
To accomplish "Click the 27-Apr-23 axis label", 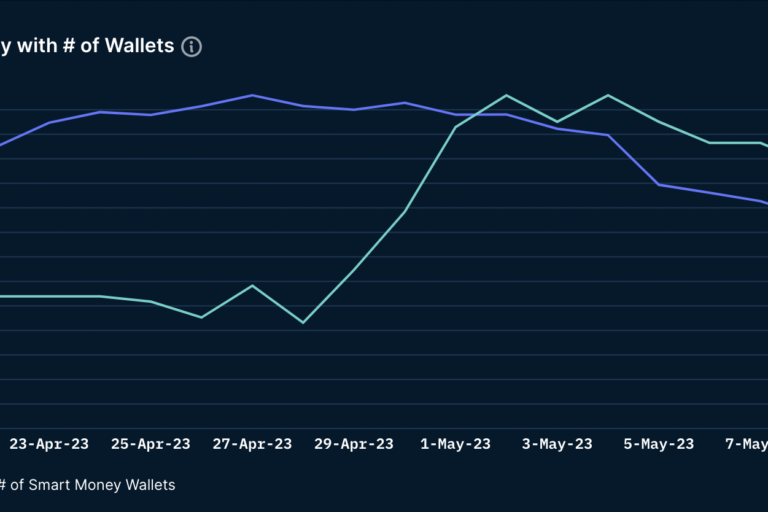I will pyautogui.click(x=252, y=444).
